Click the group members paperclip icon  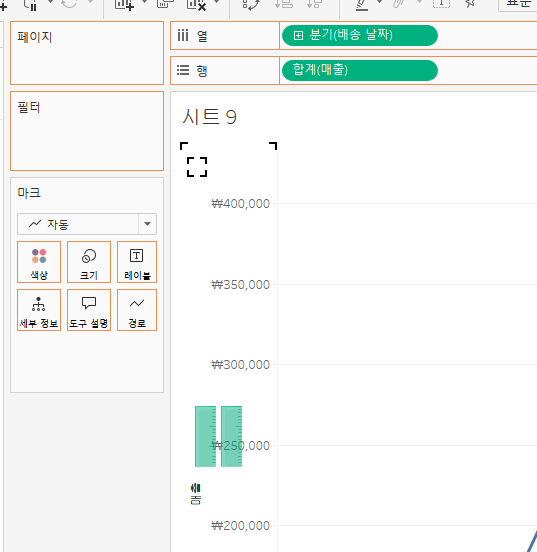click(x=399, y=4)
